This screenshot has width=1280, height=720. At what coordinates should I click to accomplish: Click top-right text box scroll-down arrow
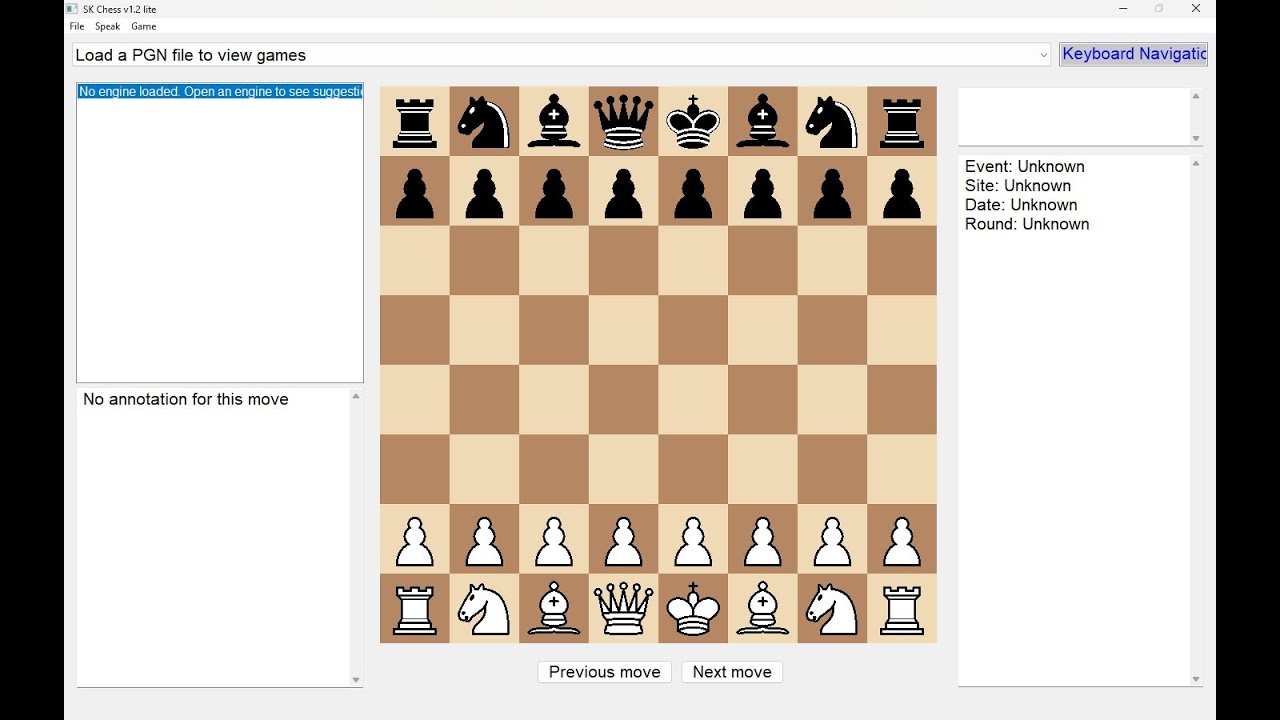pyautogui.click(x=1196, y=138)
